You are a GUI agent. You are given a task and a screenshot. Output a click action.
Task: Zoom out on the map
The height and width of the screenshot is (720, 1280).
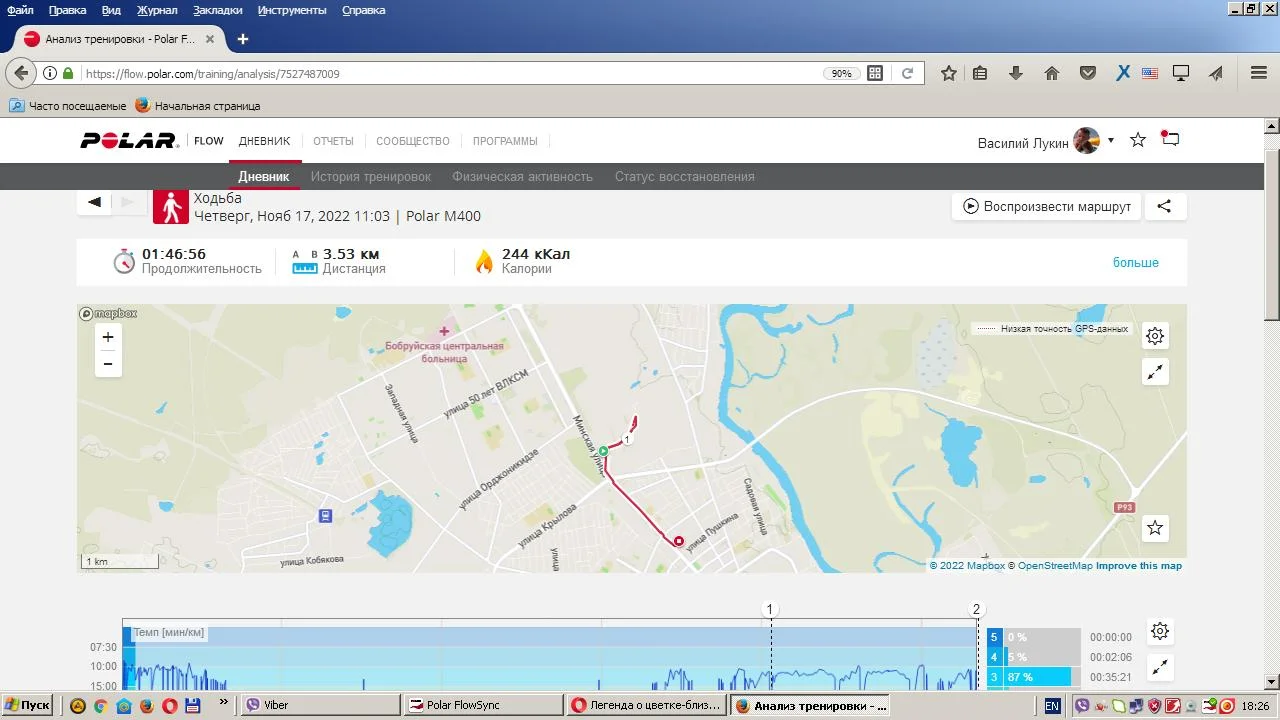108,364
